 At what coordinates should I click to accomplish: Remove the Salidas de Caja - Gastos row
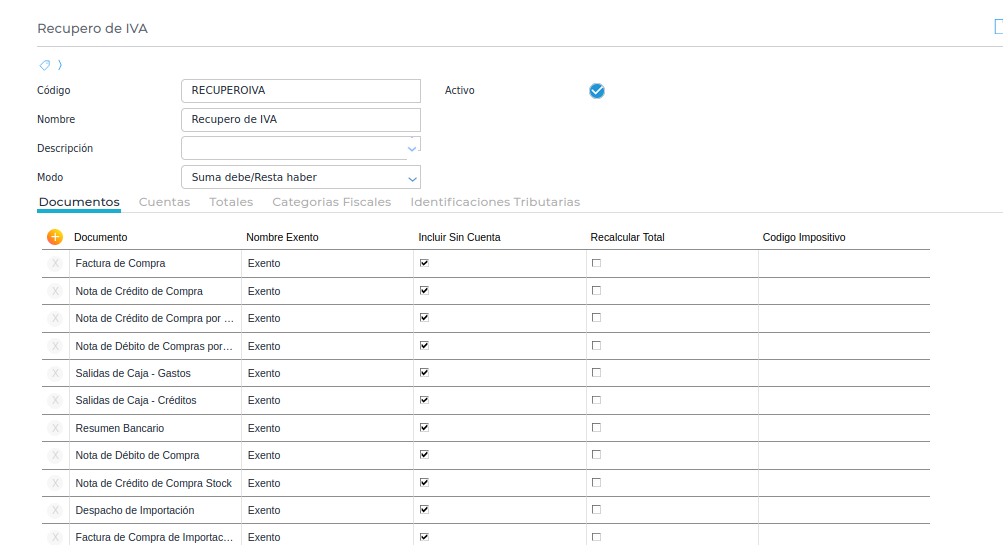55,373
